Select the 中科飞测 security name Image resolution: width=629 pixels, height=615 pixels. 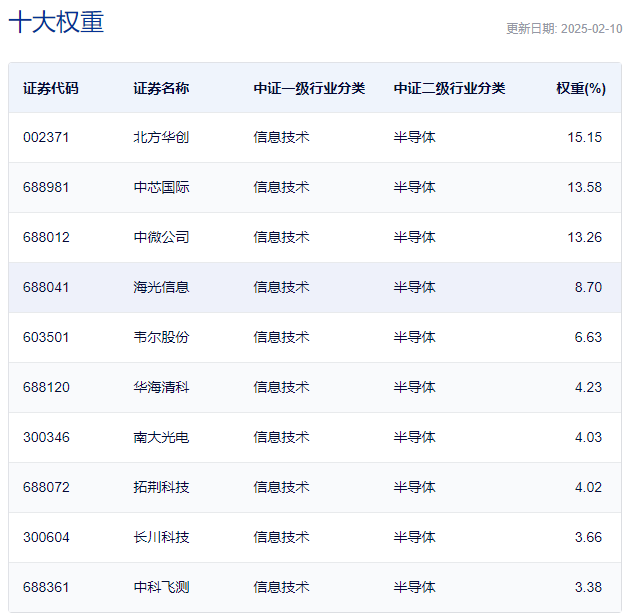[x=161, y=587]
